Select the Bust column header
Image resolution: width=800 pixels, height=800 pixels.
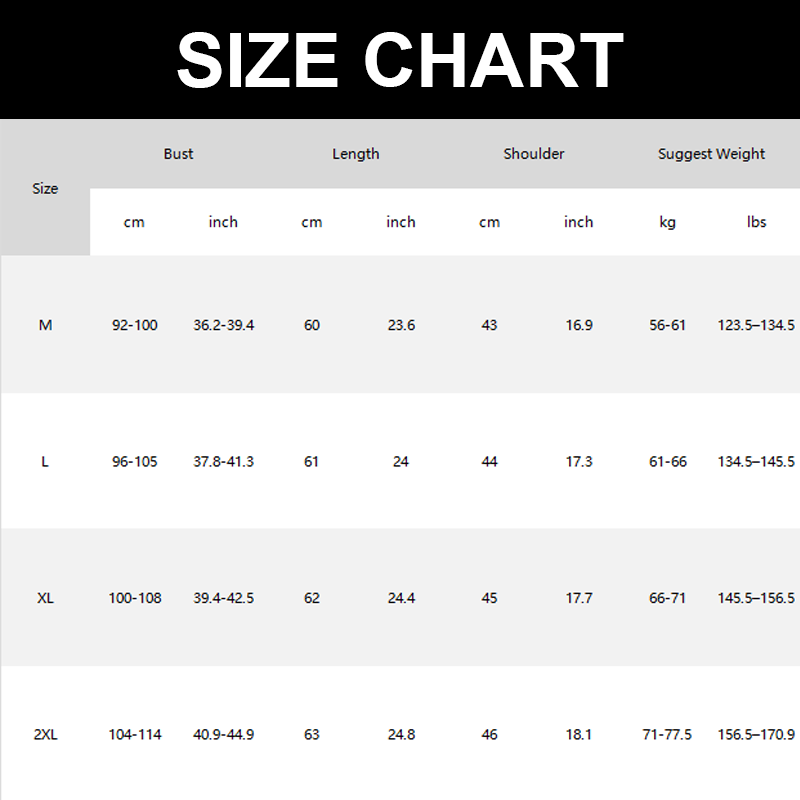pos(178,154)
